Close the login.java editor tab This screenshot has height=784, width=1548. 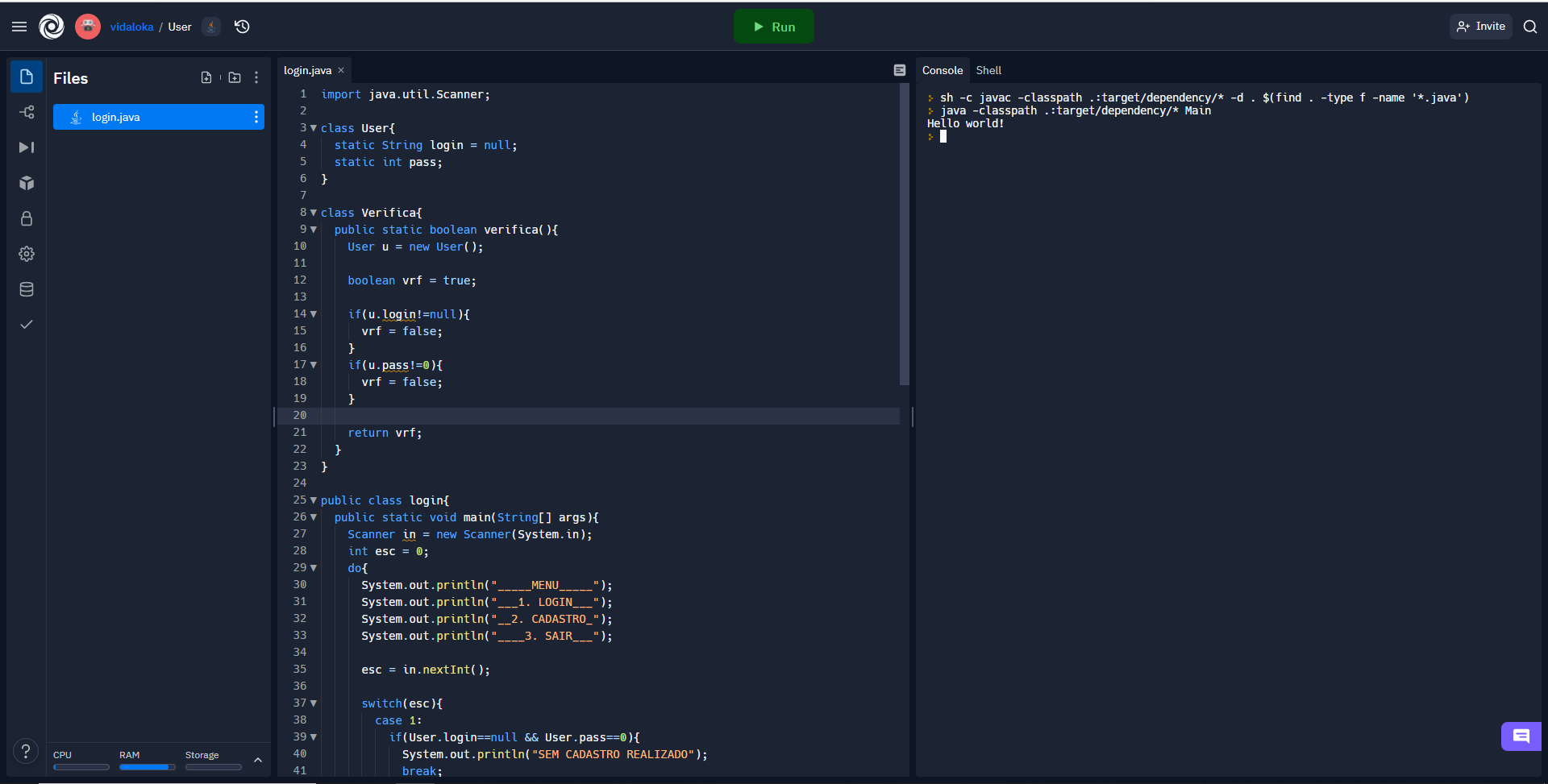341,70
